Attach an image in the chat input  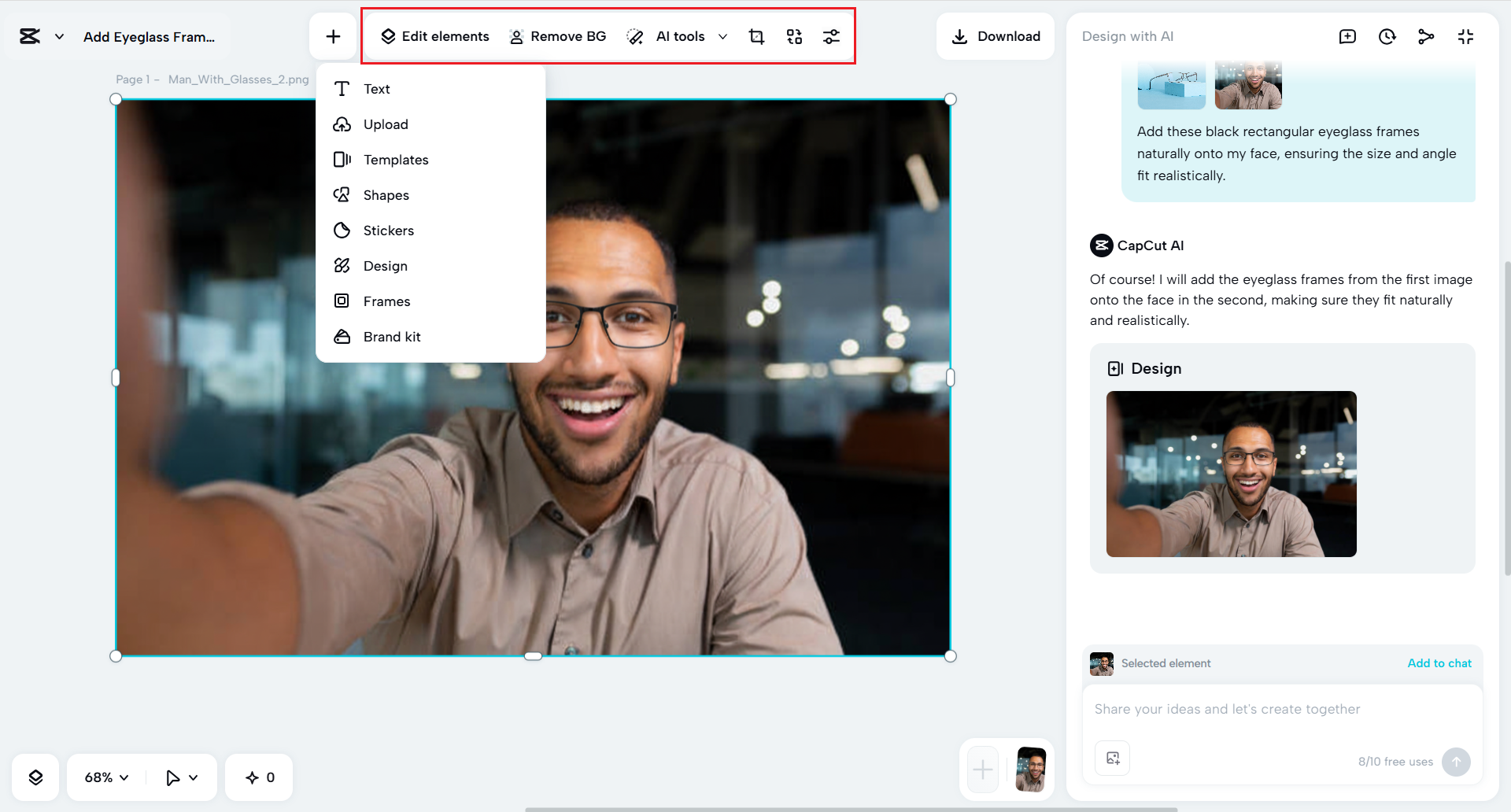tap(1111, 758)
